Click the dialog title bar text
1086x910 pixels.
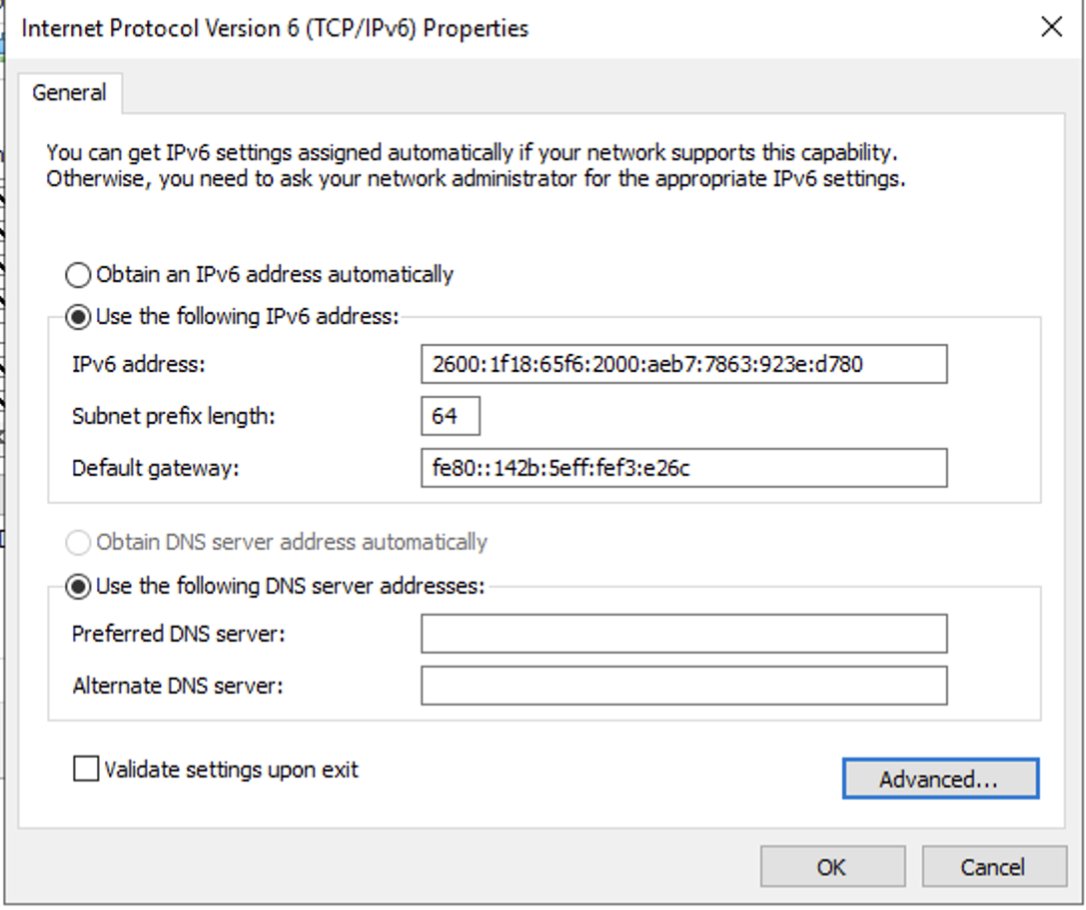pyautogui.click(x=275, y=28)
